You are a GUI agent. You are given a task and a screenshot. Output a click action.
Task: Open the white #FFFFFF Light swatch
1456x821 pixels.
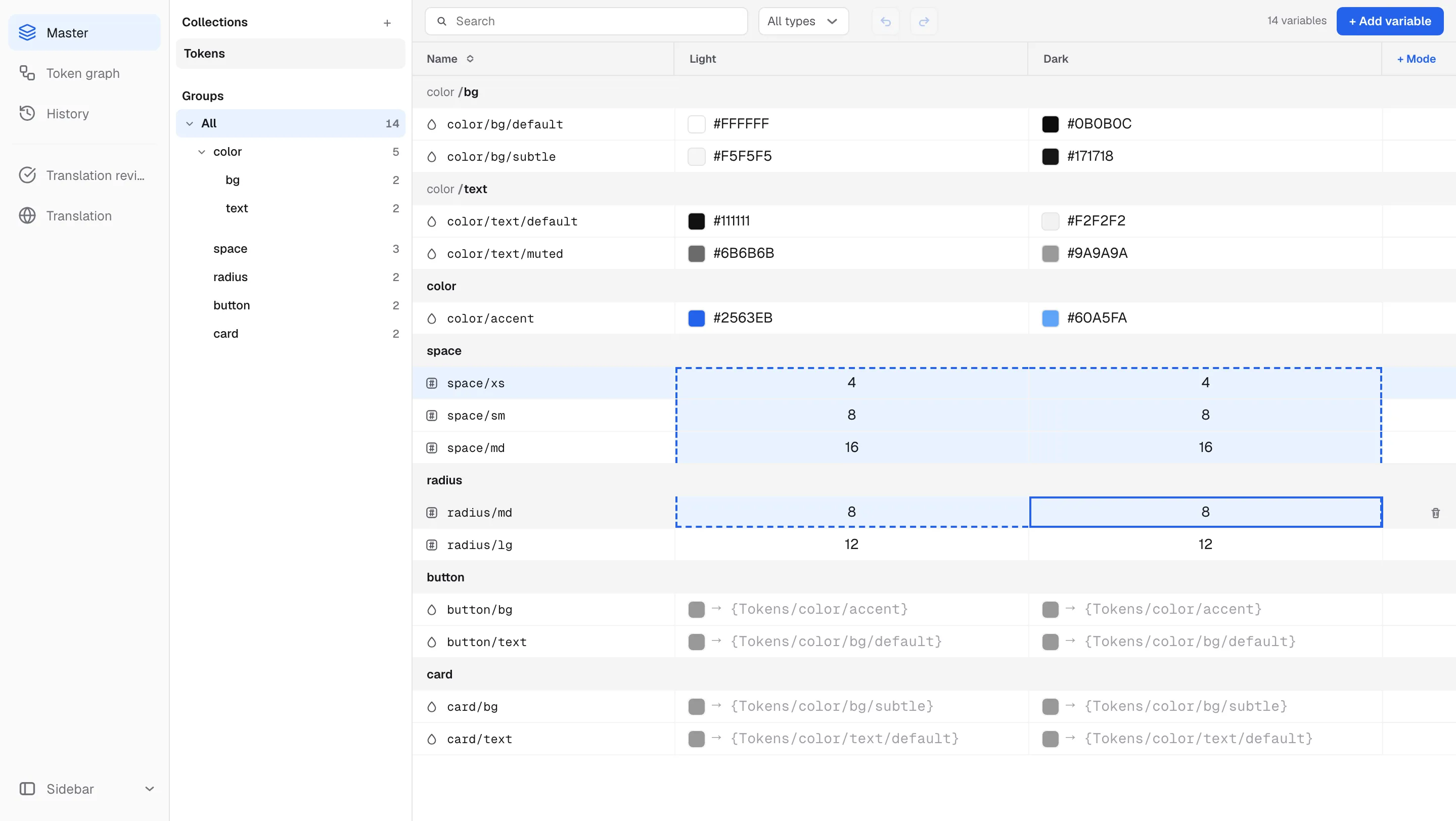696,124
